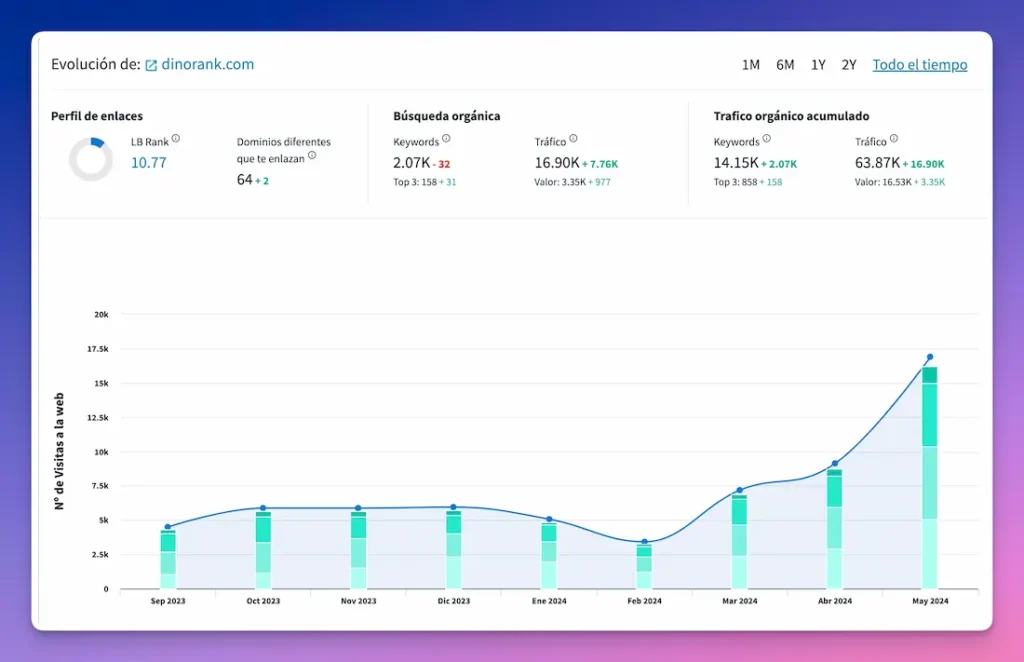The image size is (1024, 662).
Task: Open Tráfico info icon under Búsqueda orgánica
Action: click(573, 140)
